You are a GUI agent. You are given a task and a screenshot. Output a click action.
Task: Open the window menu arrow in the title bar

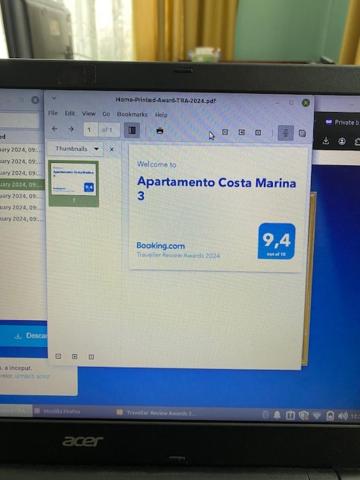pos(54,98)
